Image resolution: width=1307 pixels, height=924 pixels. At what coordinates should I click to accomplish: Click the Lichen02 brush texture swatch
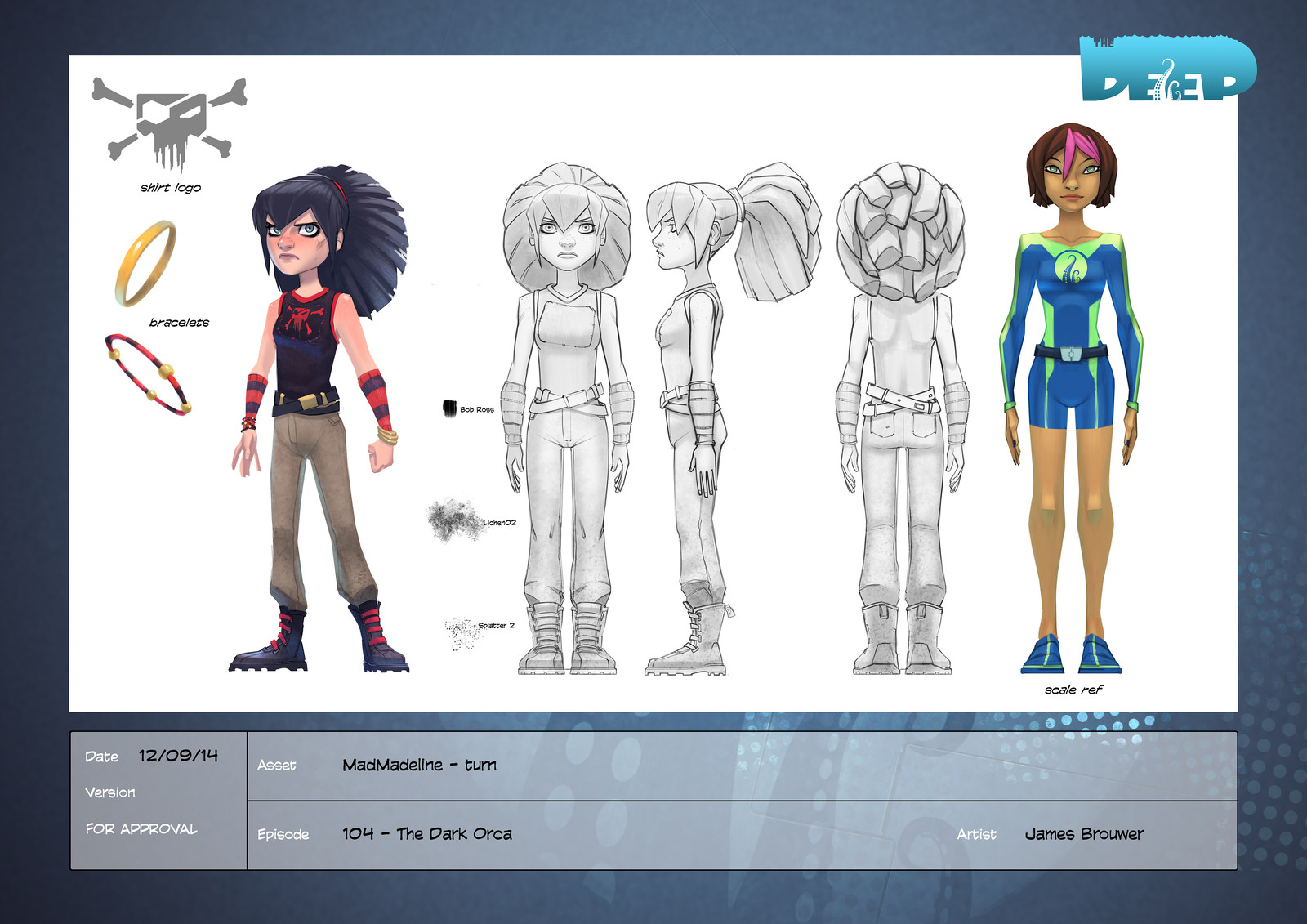pyautogui.click(x=453, y=520)
